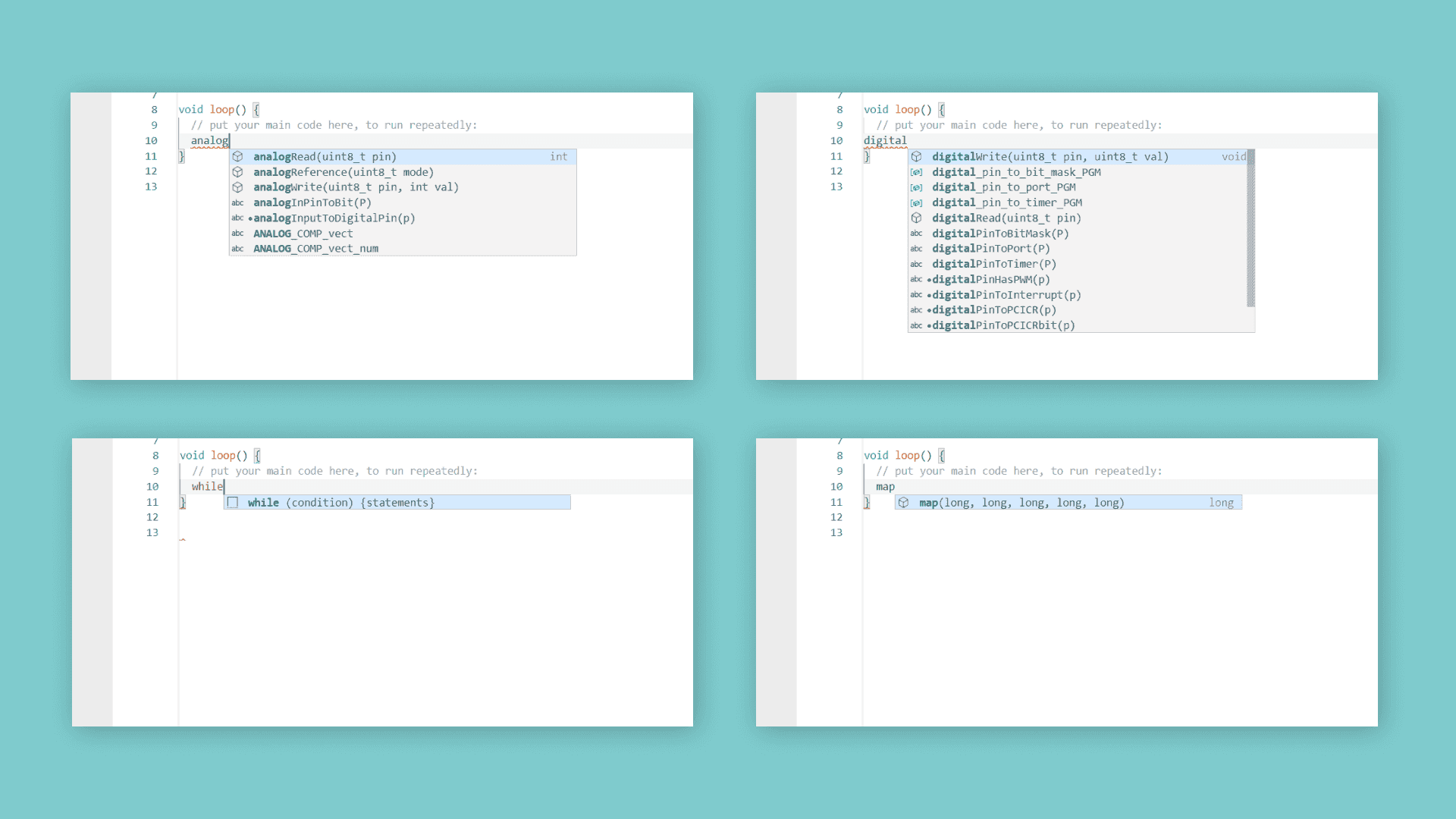Pick digital_pin_to_timer_PGM from suggestions

1006,202
